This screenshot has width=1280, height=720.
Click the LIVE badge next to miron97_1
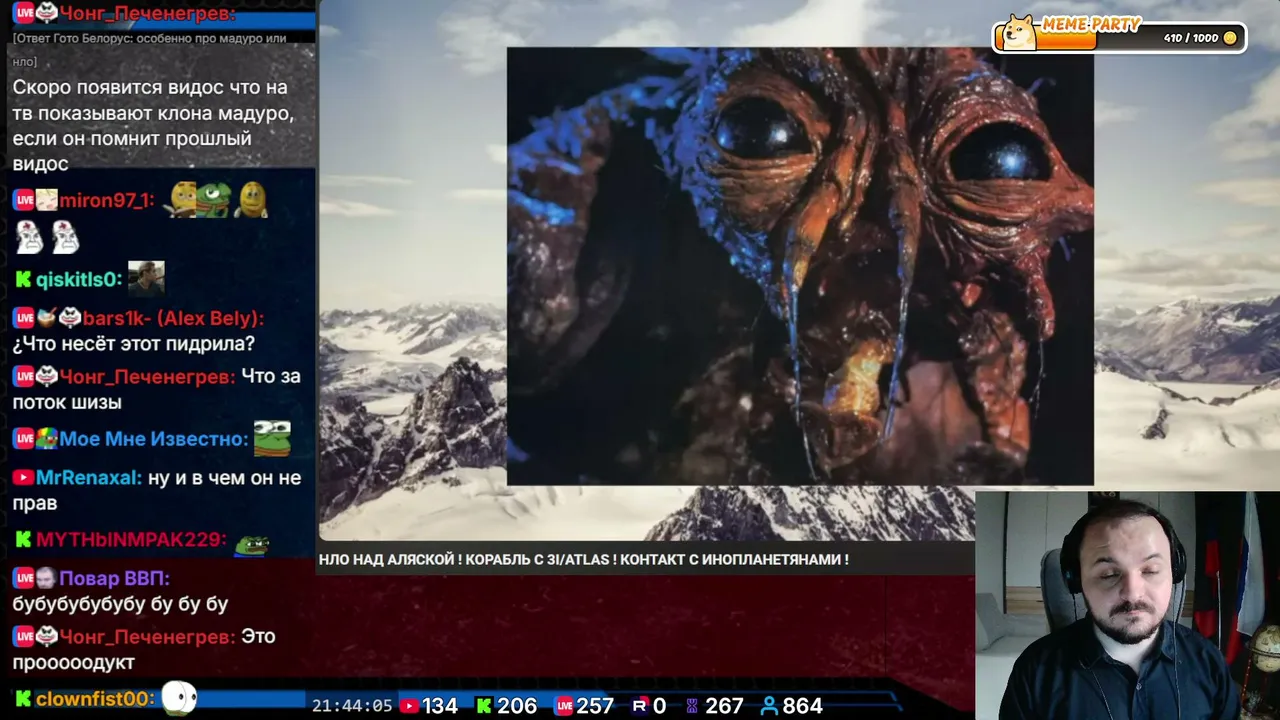[x=24, y=200]
